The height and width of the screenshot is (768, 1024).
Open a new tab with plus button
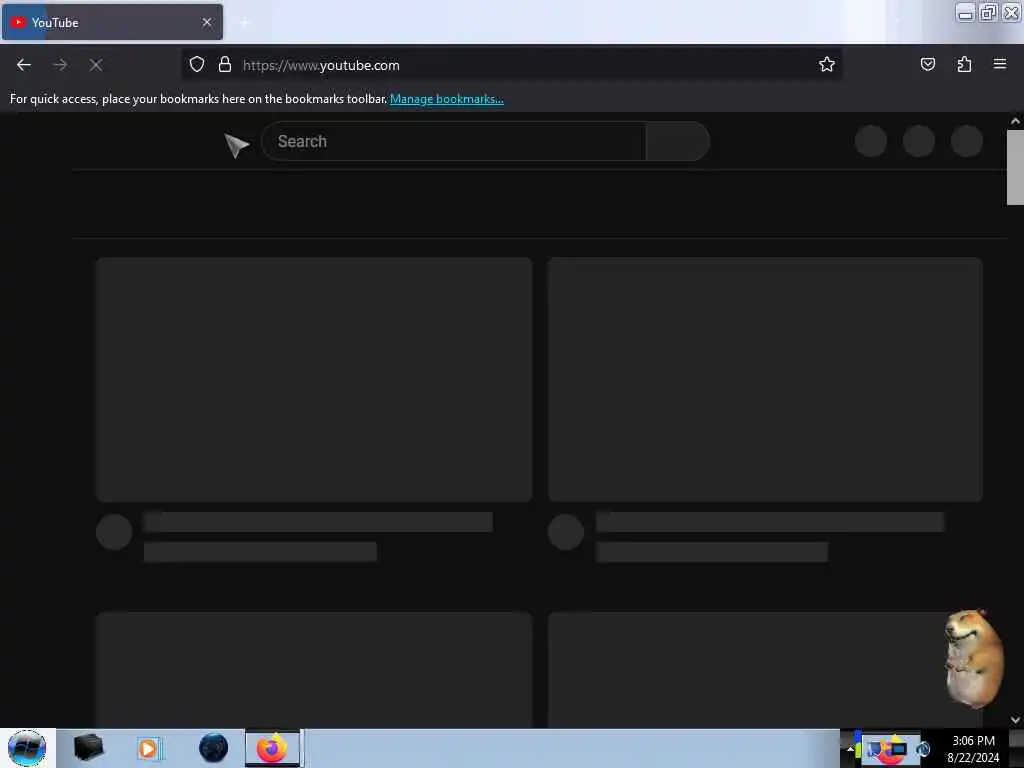(244, 22)
